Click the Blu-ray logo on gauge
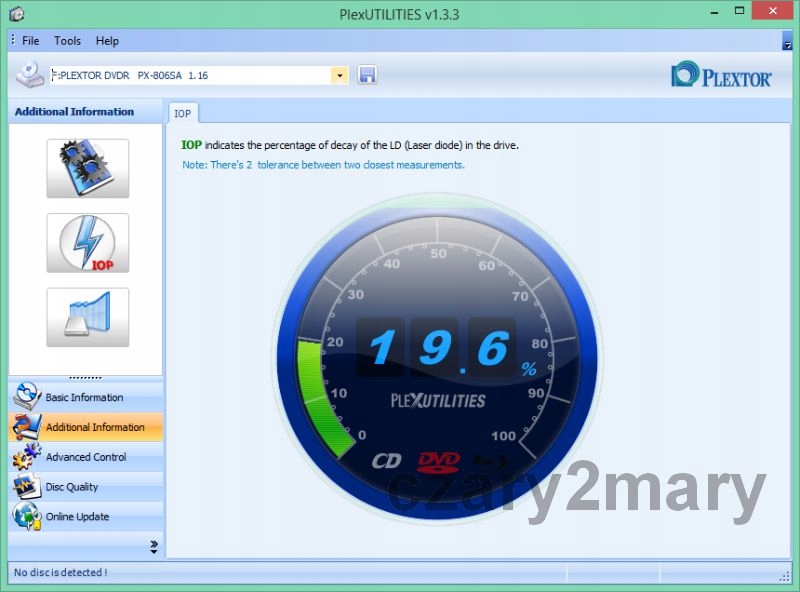Viewport: 800px width, 592px height. pyautogui.click(x=489, y=461)
